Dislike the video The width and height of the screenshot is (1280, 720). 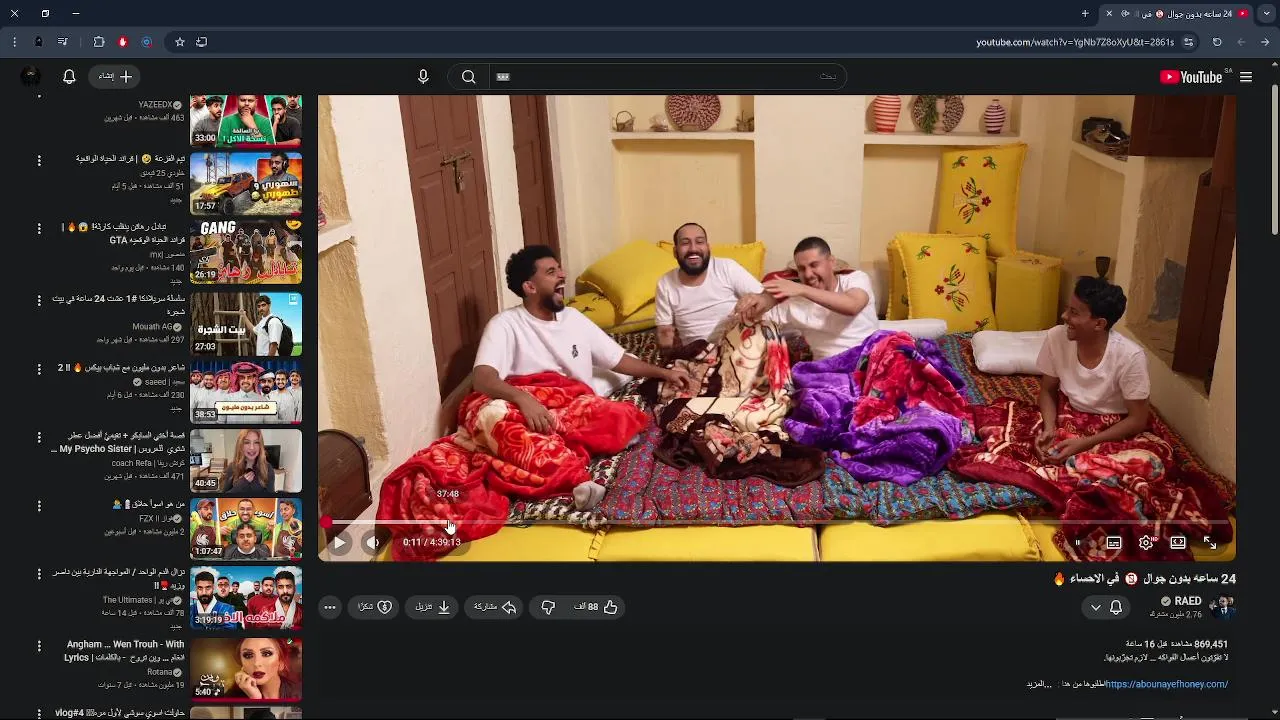(548, 607)
